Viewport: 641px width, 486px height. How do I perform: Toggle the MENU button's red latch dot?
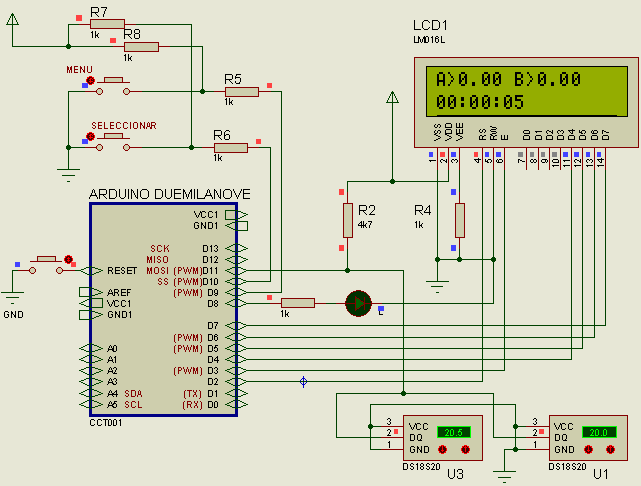(91, 80)
